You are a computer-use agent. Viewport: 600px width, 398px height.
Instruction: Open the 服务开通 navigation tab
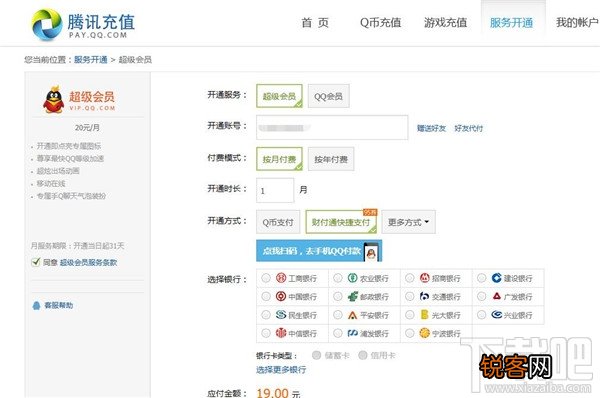coord(512,23)
